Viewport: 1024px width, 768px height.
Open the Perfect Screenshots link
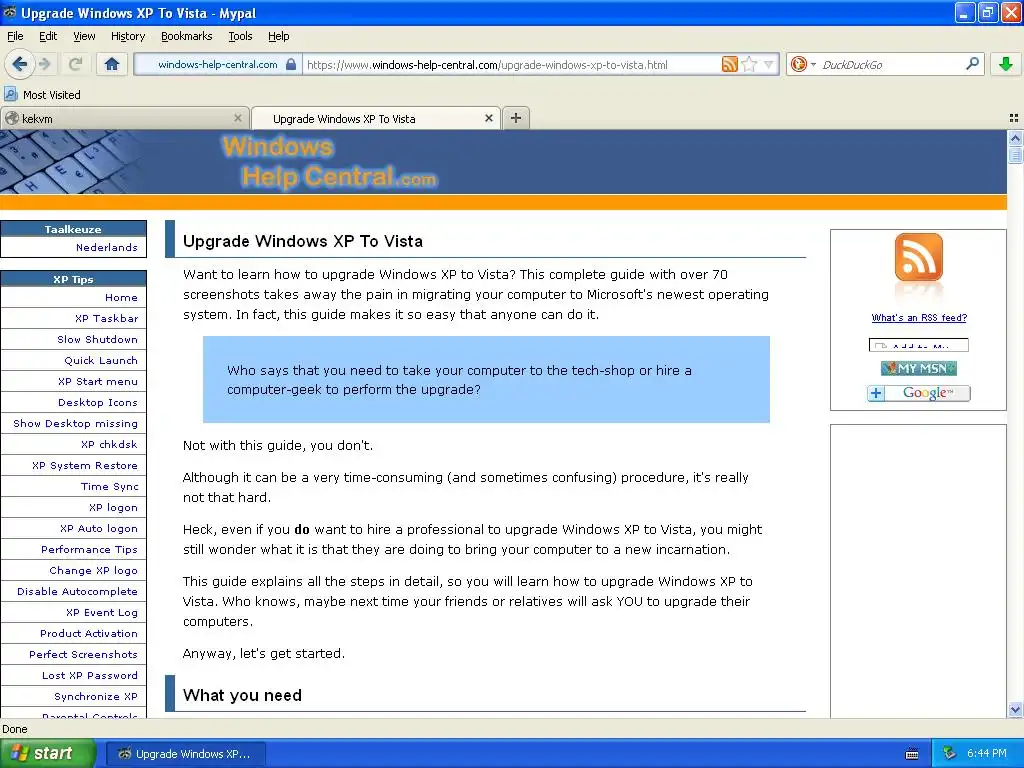pos(84,654)
